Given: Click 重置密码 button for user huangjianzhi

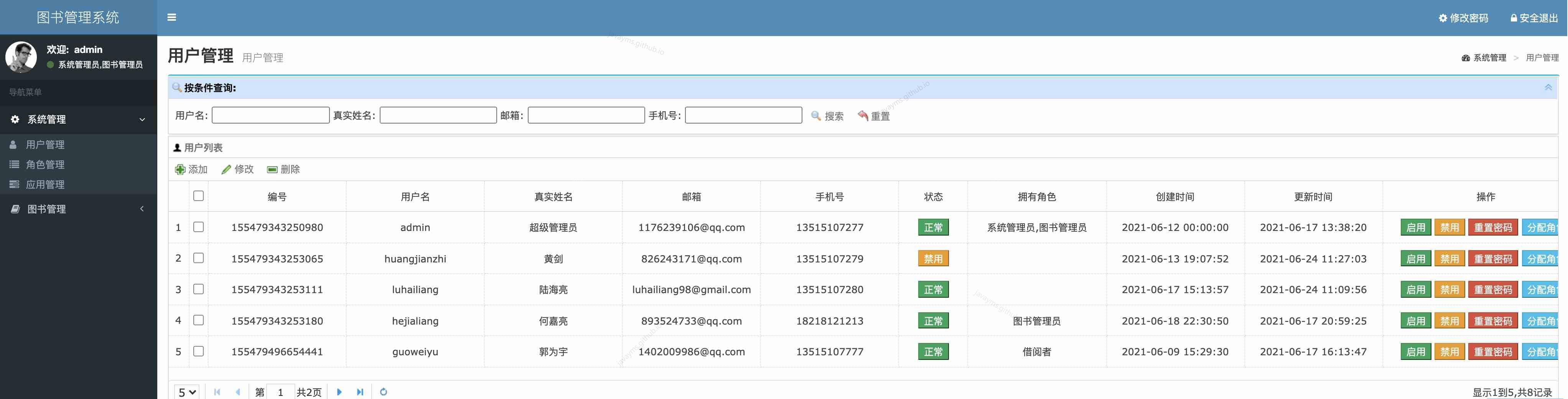Looking at the screenshot, I should (x=1492, y=258).
